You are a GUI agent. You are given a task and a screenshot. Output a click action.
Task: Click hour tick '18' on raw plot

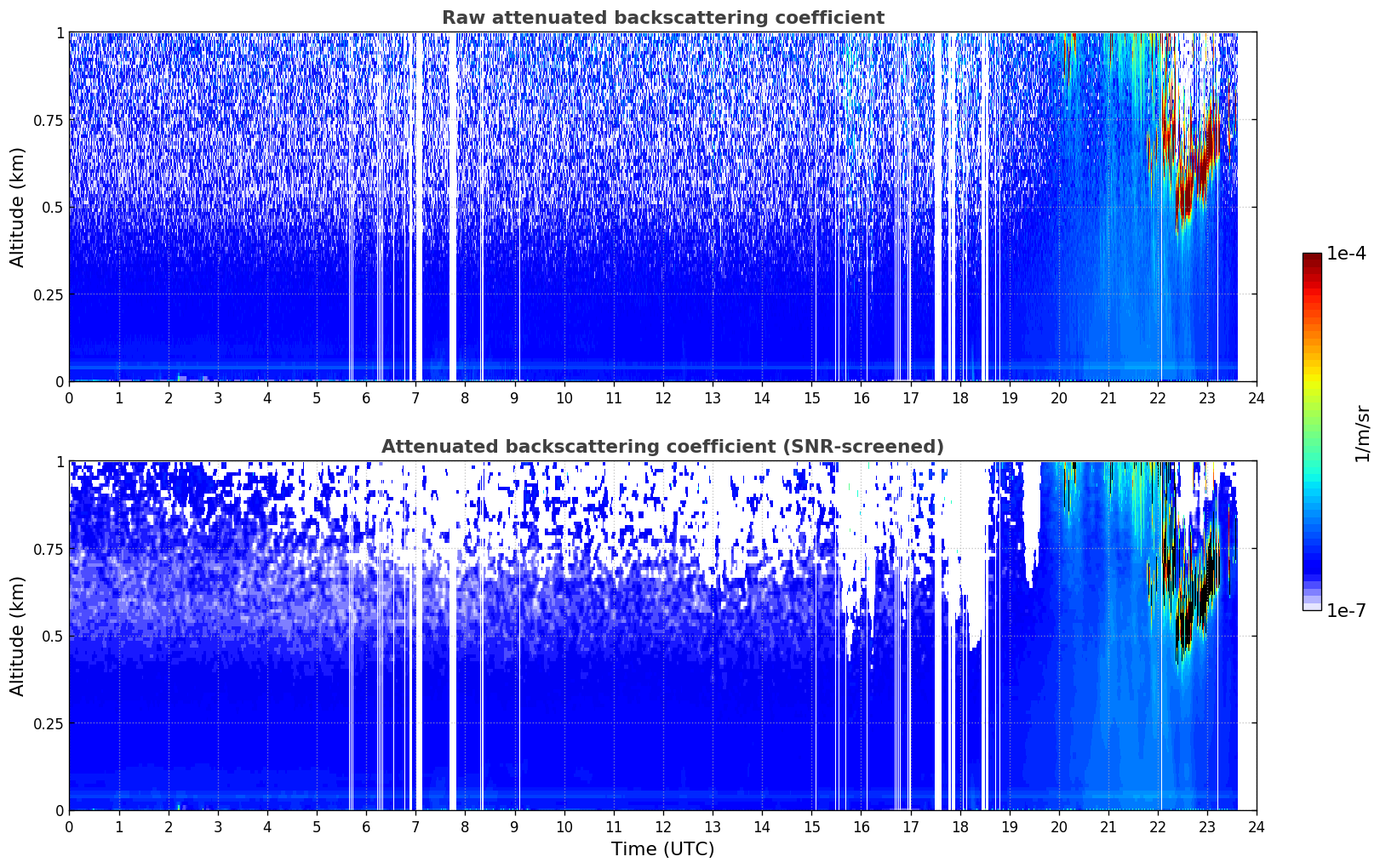(959, 398)
